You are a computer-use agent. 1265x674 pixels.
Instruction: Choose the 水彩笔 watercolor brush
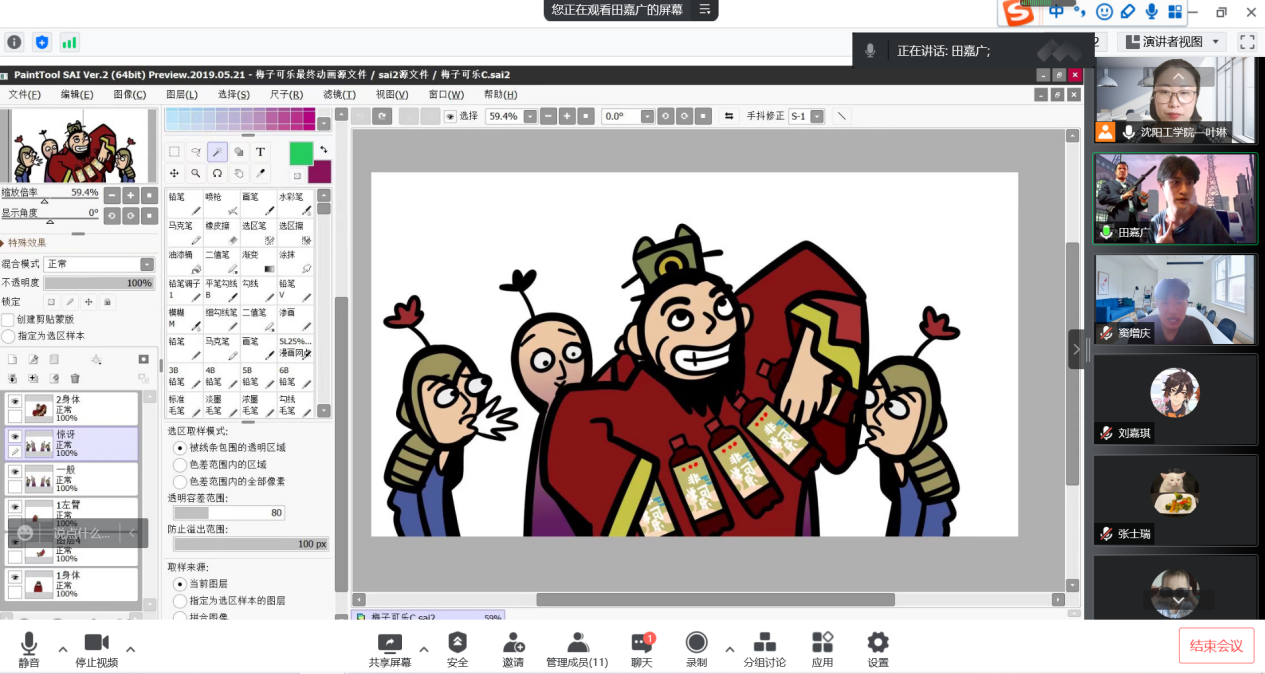click(295, 204)
